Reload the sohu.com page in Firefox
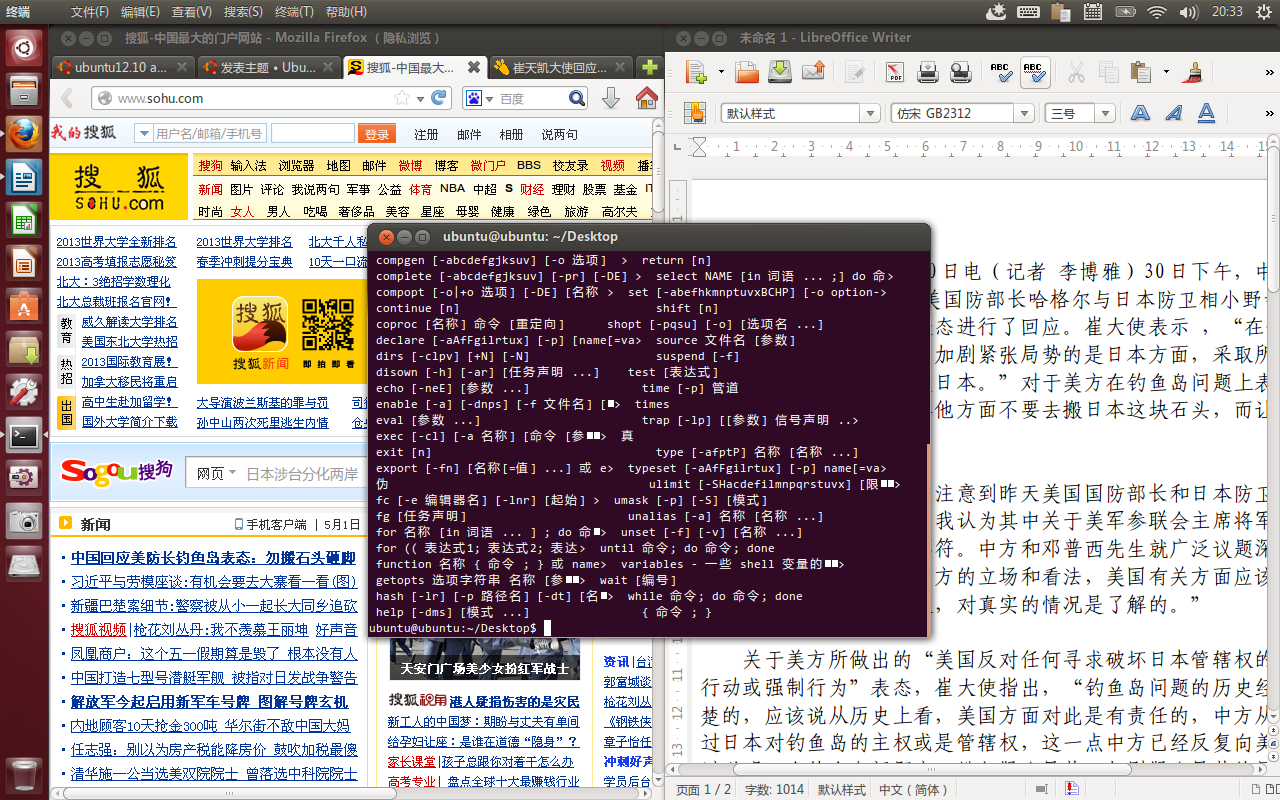Image resolution: width=1280 pixels, height=800 pixels. point(438,98)
